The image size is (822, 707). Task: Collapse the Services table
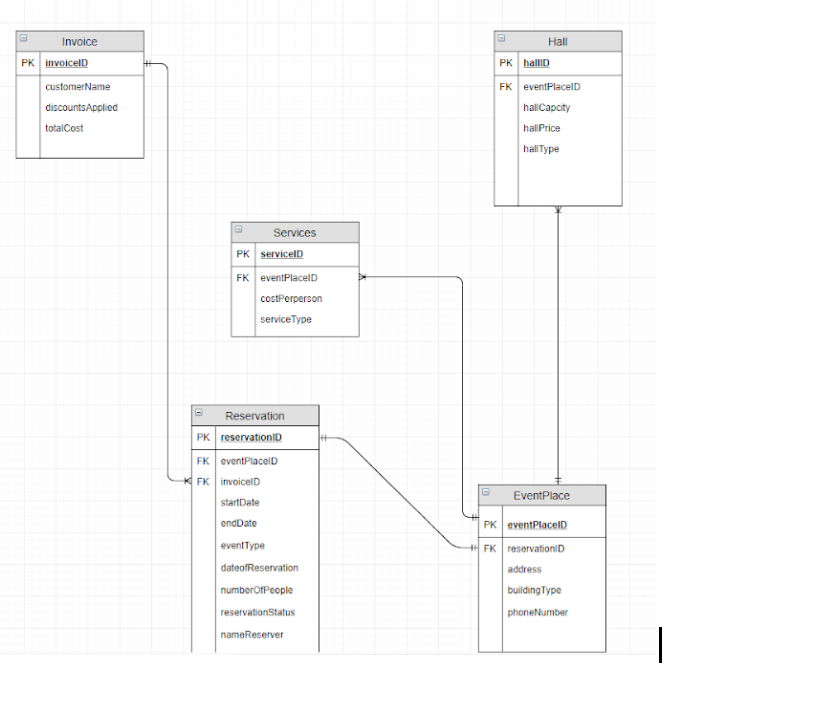(238, 231)
